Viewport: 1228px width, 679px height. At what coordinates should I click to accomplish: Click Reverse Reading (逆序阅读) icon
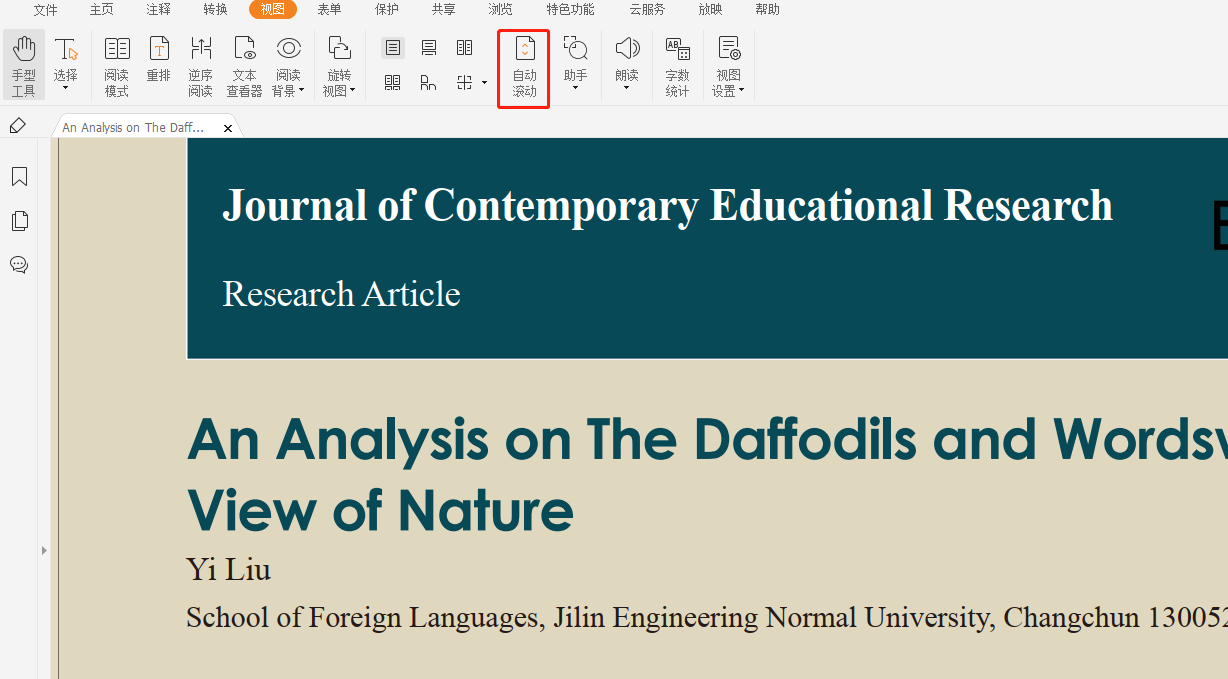coord(200,66)
